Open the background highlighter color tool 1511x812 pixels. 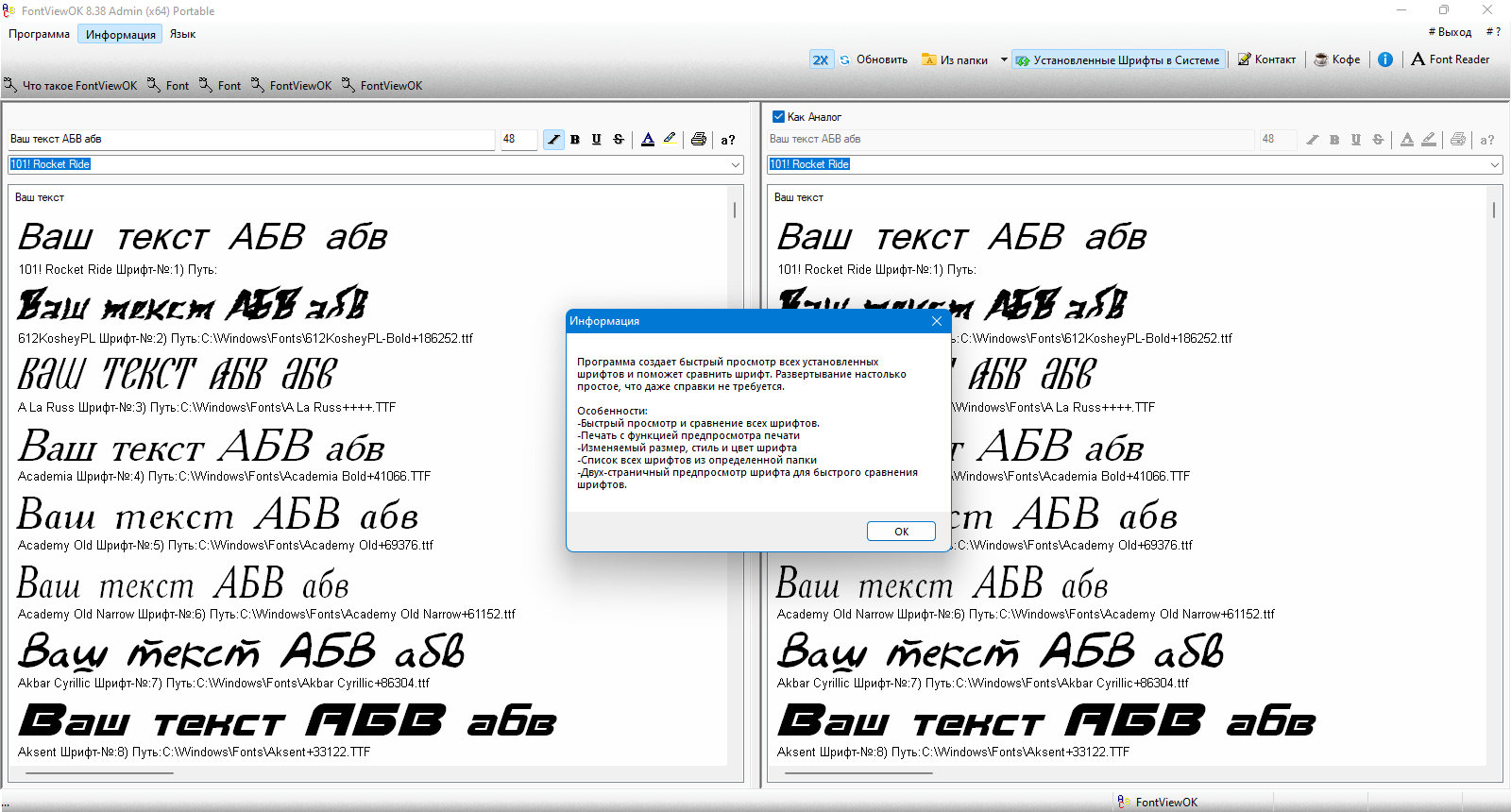[670, 140]
